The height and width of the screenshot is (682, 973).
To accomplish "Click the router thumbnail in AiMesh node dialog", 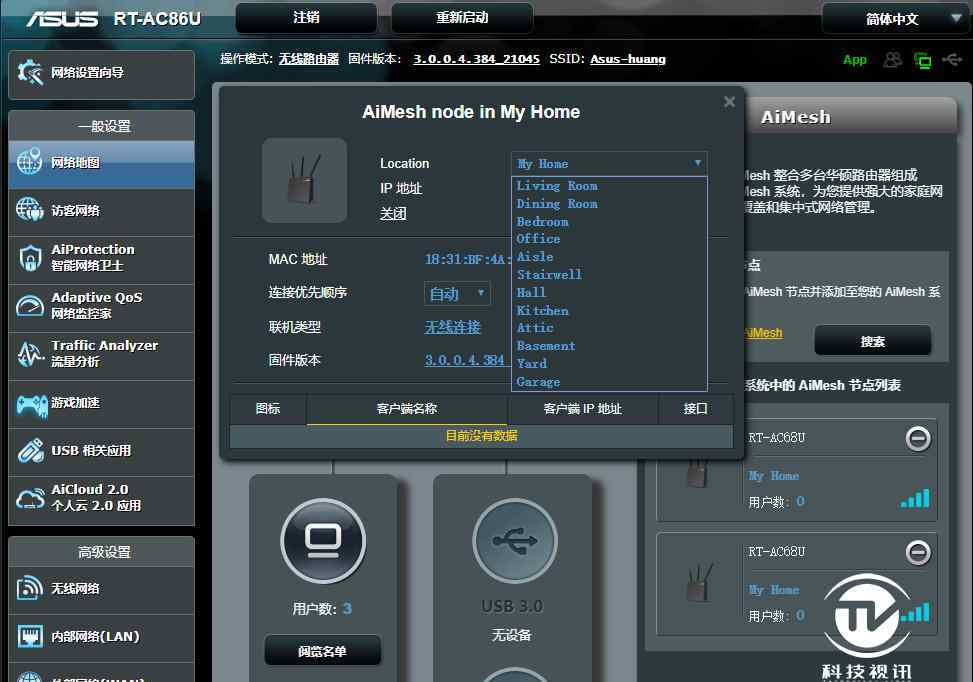I will [304, 180].
